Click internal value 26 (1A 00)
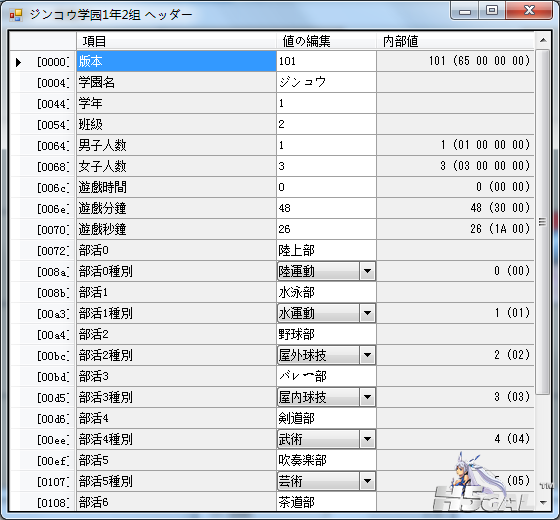Viewport: 560px width, 520px height. click(x=455, y=229)
